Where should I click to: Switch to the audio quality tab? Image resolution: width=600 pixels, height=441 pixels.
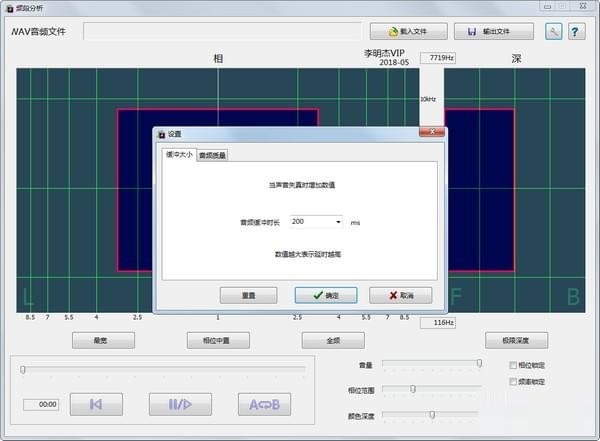coord(212,155)
